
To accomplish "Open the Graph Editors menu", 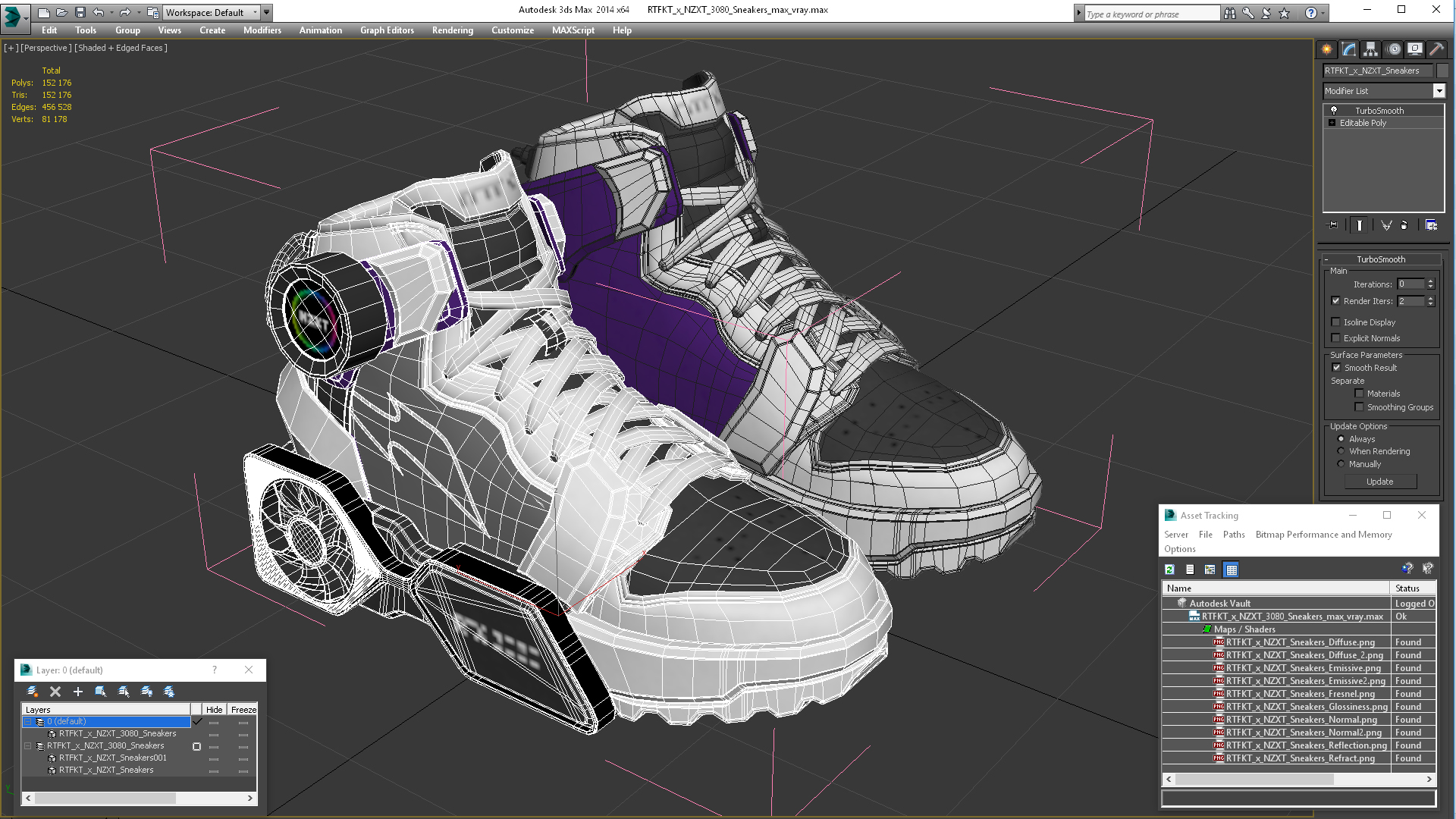I will tap(387, 30).
